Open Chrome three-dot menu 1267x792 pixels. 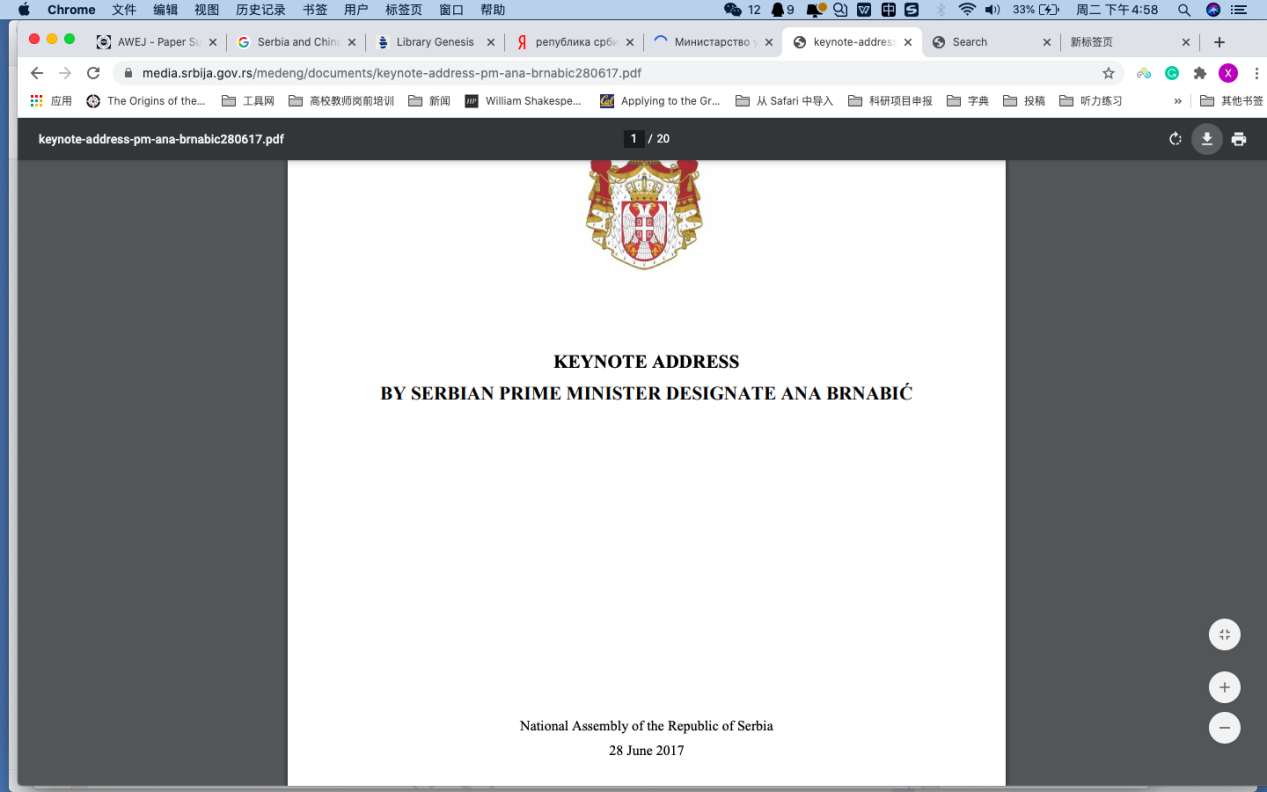pyautogui.click(x=1256, y=73)
